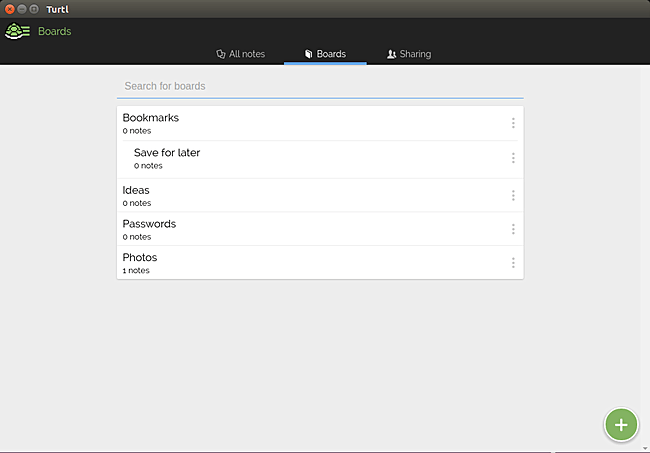Open the Passwords board
The width and height of the screenshot is (650, 453).
tap(149, 224)
